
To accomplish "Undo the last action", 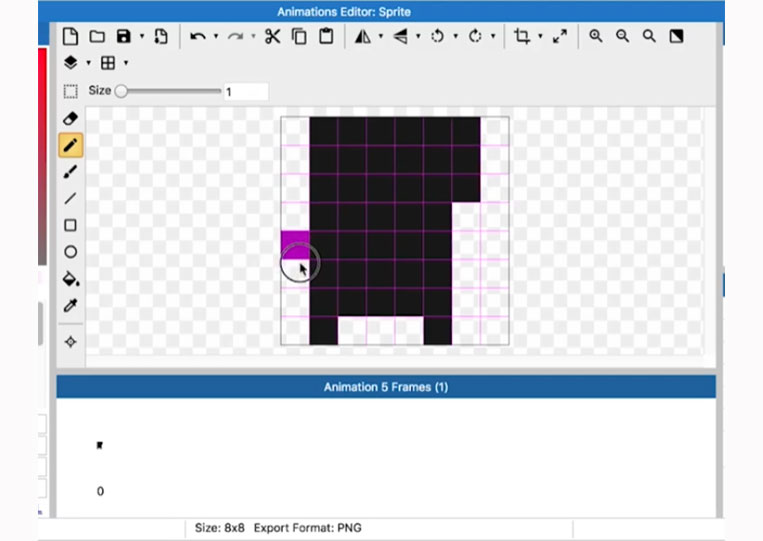I will (198, 36).
